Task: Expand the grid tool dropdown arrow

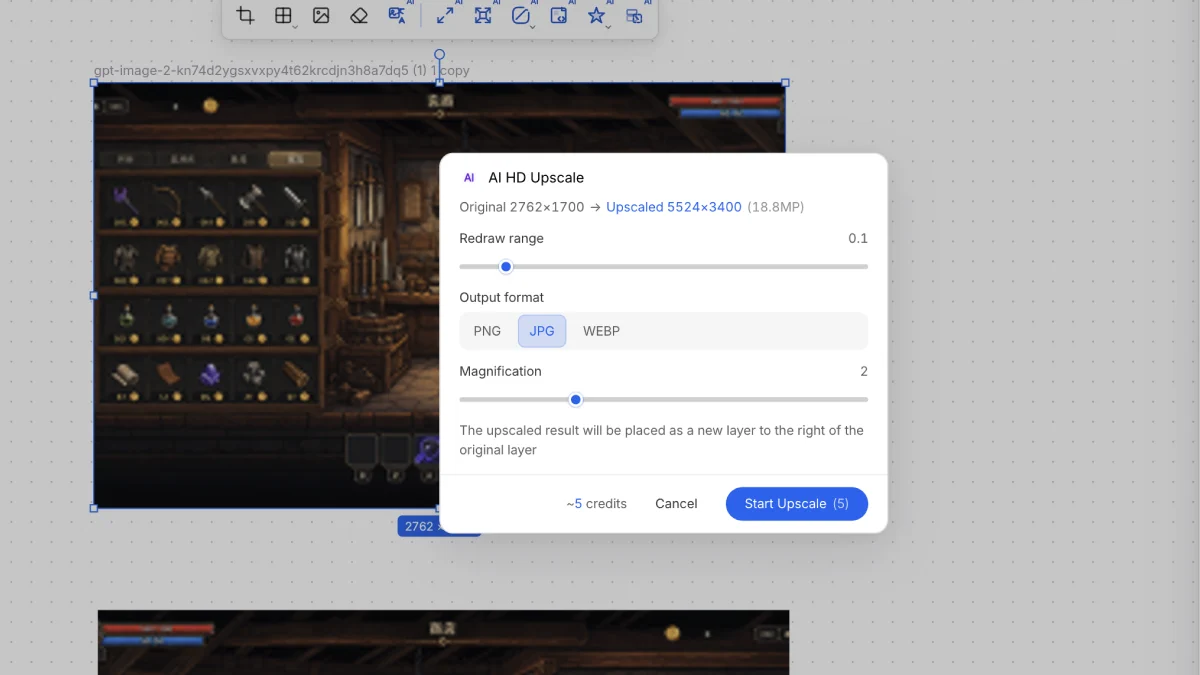Action: point(295,27)
